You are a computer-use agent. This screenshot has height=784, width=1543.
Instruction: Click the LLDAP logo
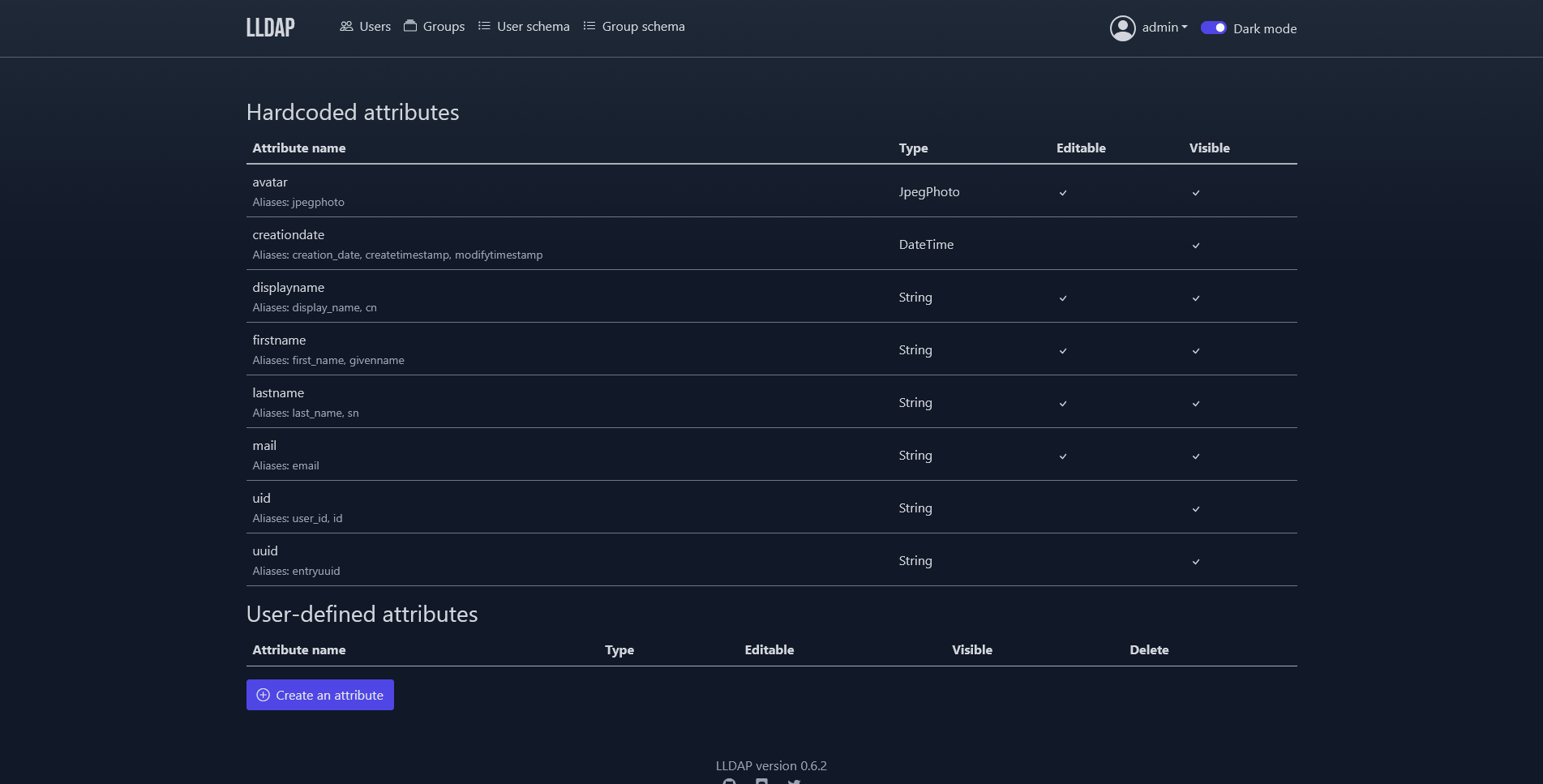click(270, 28)
